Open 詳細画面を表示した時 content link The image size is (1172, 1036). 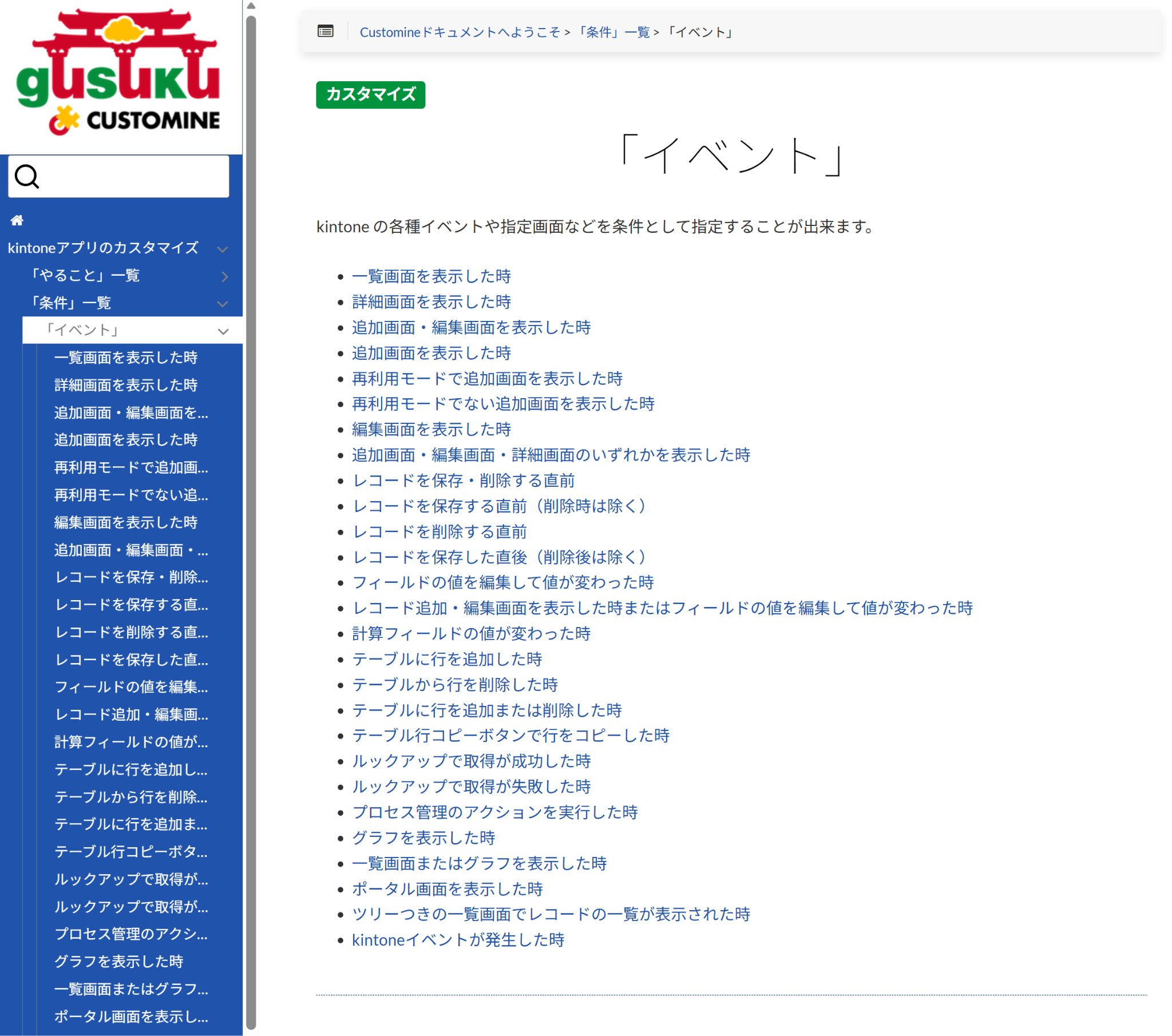[x=431, y=301]
